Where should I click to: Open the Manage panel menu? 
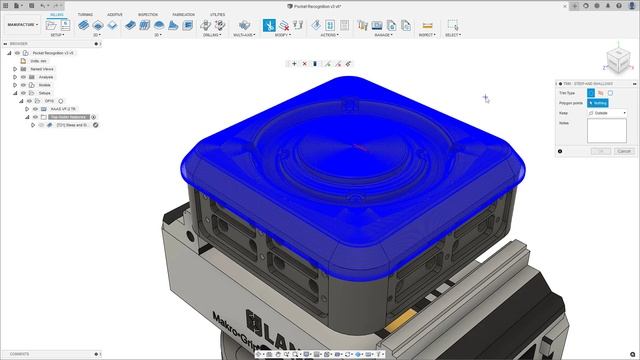pyautogui.click(x=383, y=35)
